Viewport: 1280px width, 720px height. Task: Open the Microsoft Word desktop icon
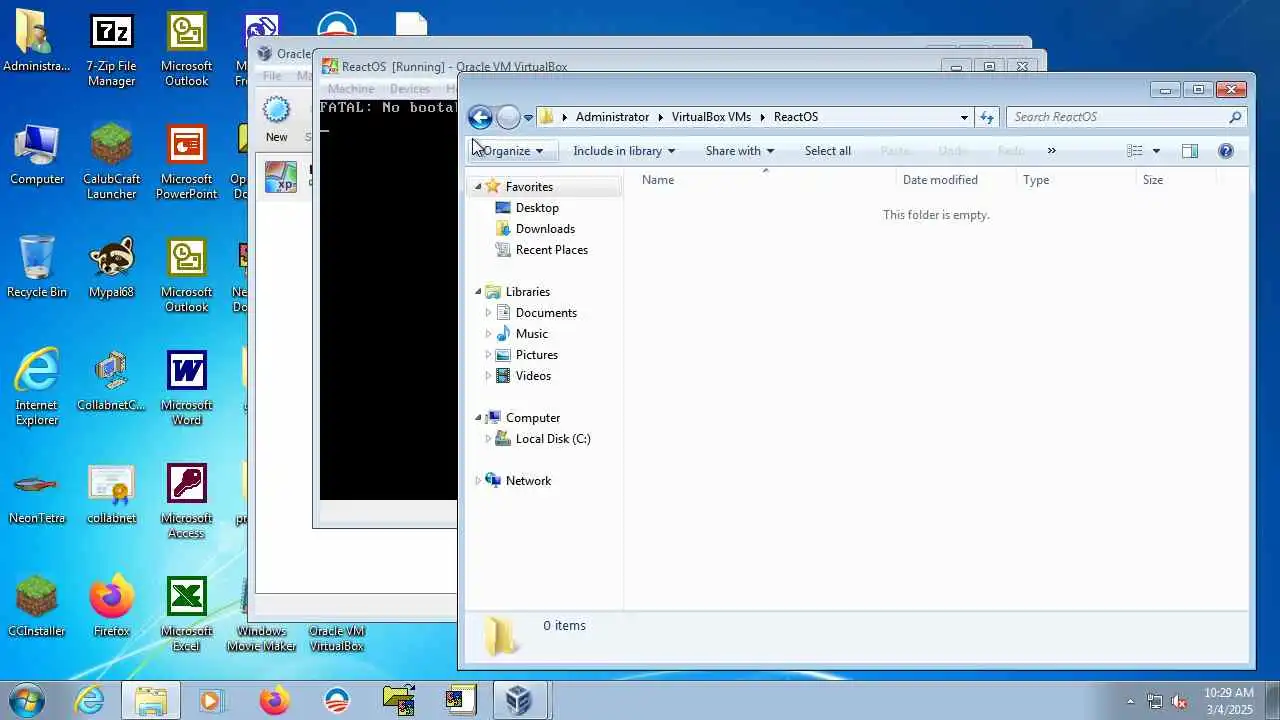(x=186, y=388)
